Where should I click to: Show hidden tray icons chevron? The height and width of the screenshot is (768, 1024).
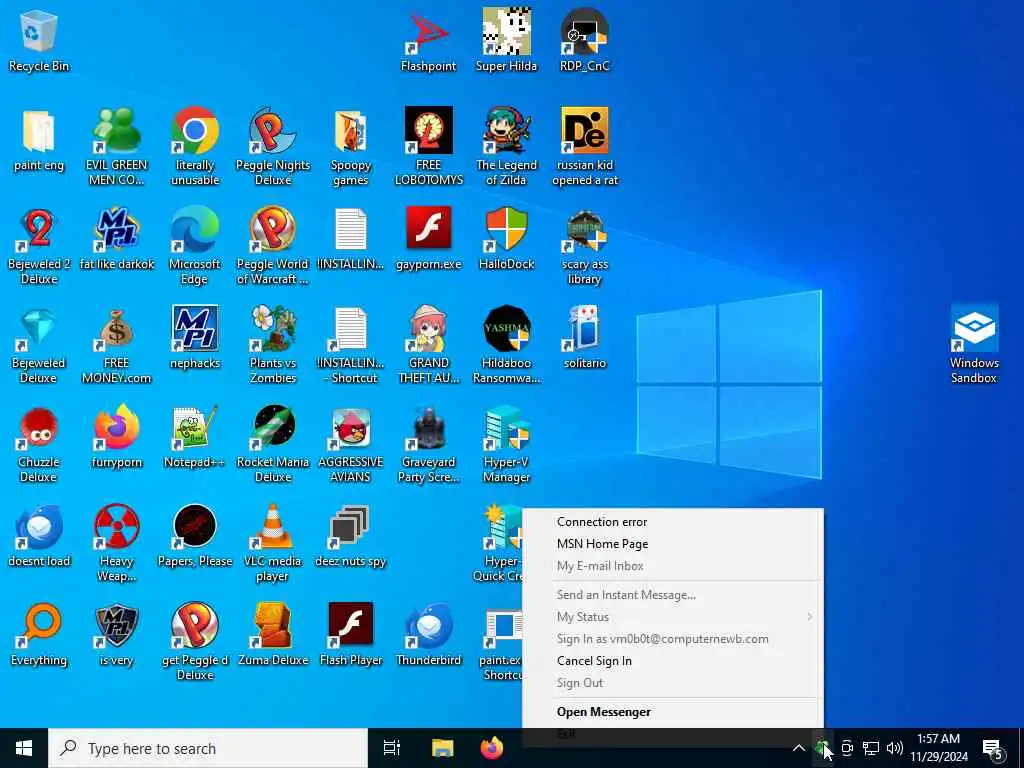[798, 748]
